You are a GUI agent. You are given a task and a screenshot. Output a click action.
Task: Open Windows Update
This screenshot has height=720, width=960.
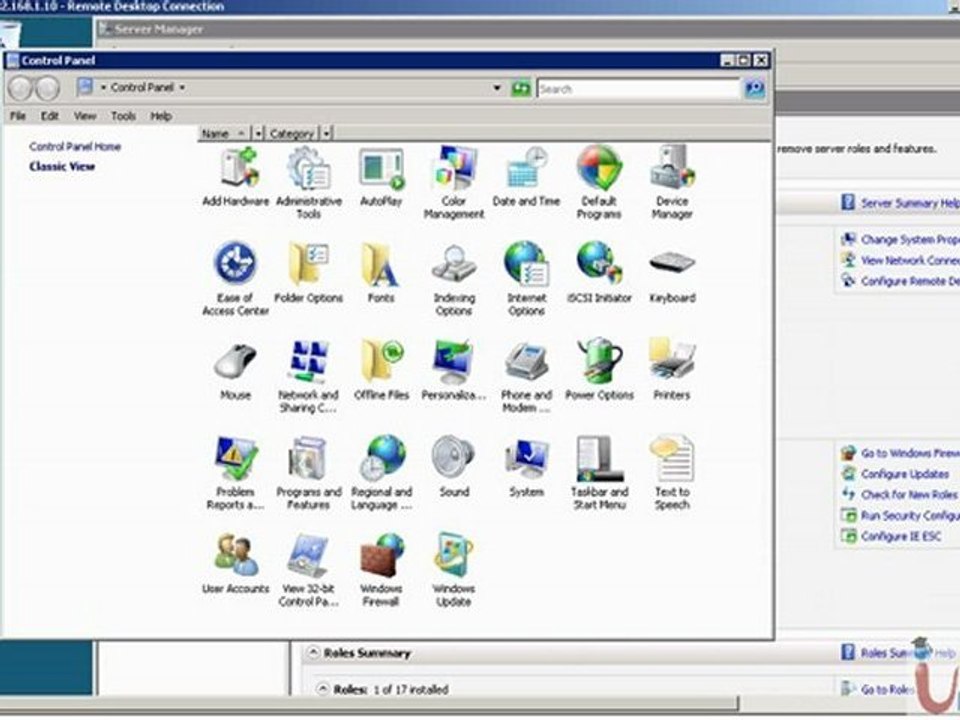pos(454,569)
